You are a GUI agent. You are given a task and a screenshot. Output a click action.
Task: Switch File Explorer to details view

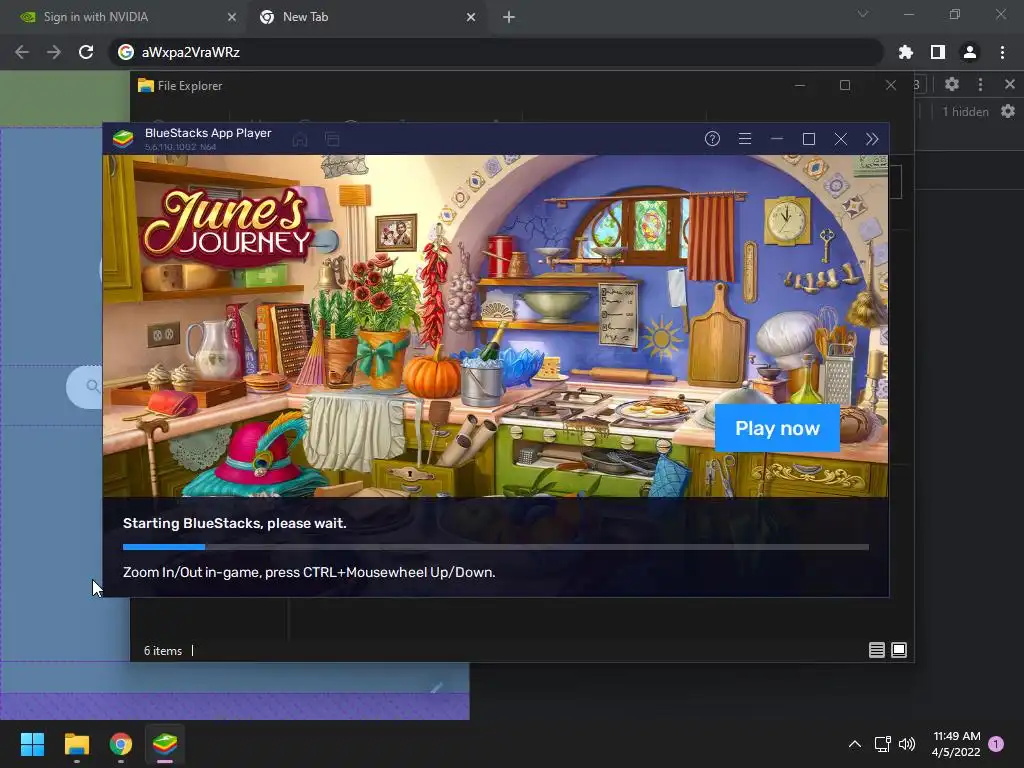point(876,650)
